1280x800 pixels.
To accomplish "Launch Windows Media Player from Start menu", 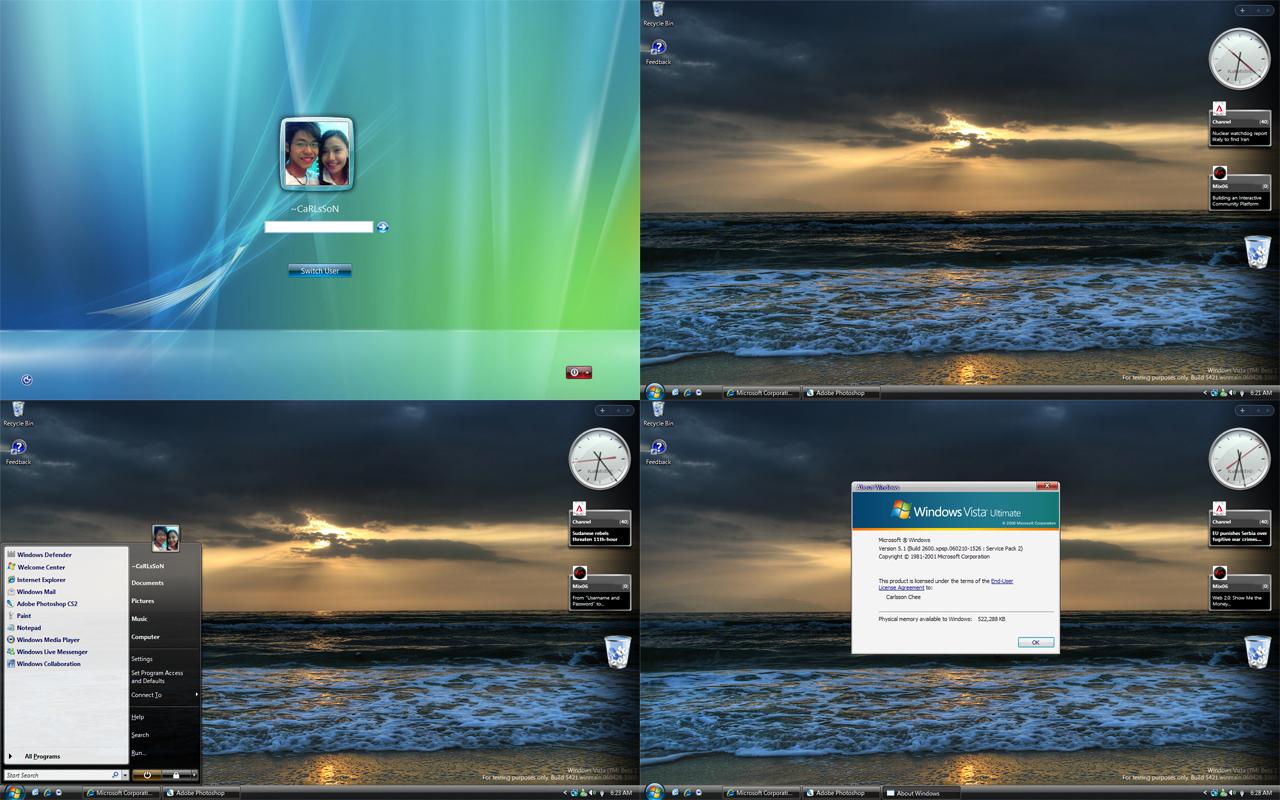I will tap(43, 640).
